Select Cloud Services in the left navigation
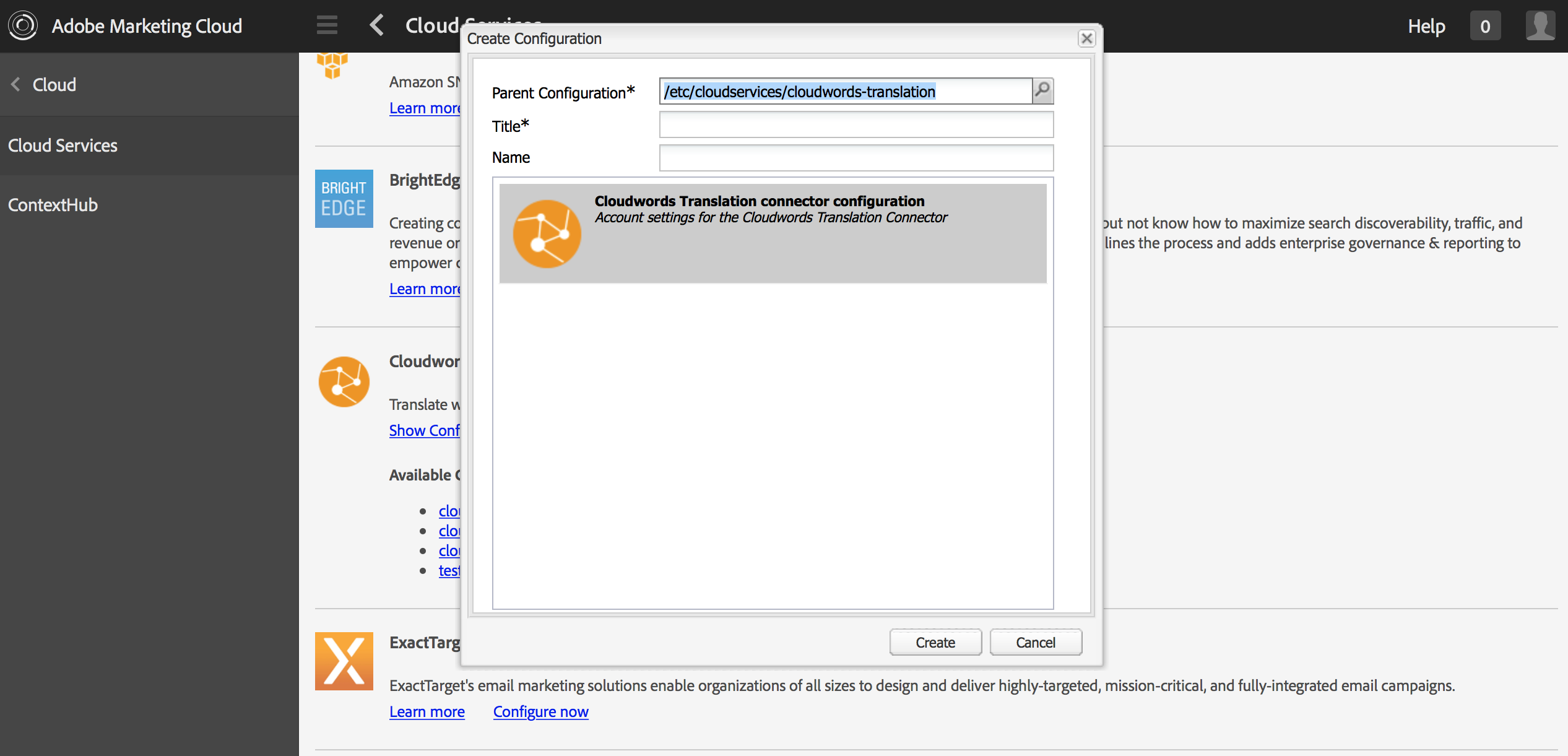 (63, 146)
